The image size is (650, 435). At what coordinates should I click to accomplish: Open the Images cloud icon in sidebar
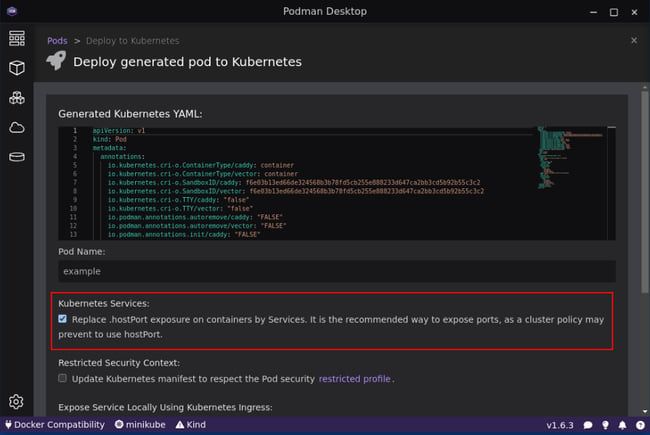click(16, 127)
